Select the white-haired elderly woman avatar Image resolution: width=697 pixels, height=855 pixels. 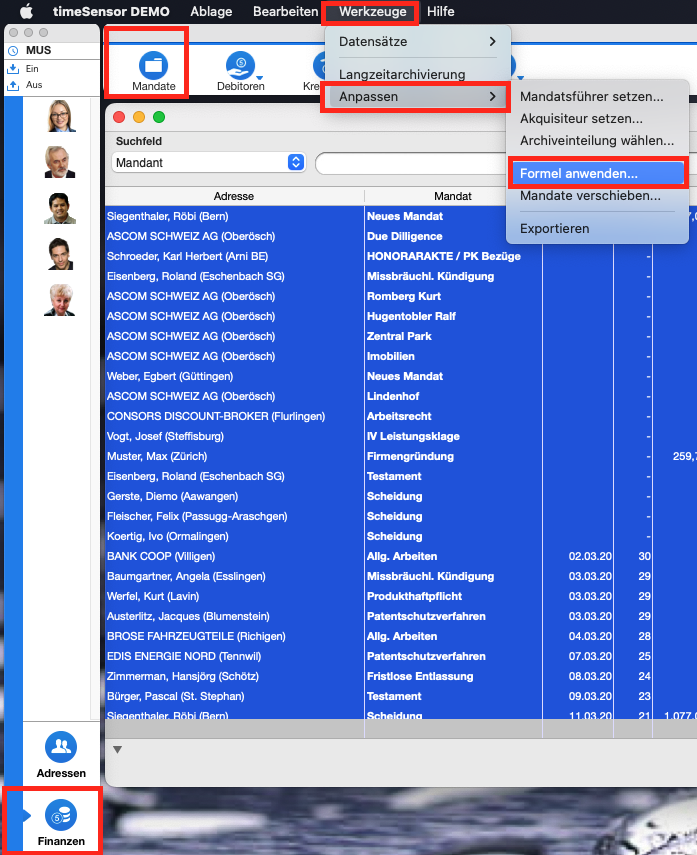click(x=59, y=300)
